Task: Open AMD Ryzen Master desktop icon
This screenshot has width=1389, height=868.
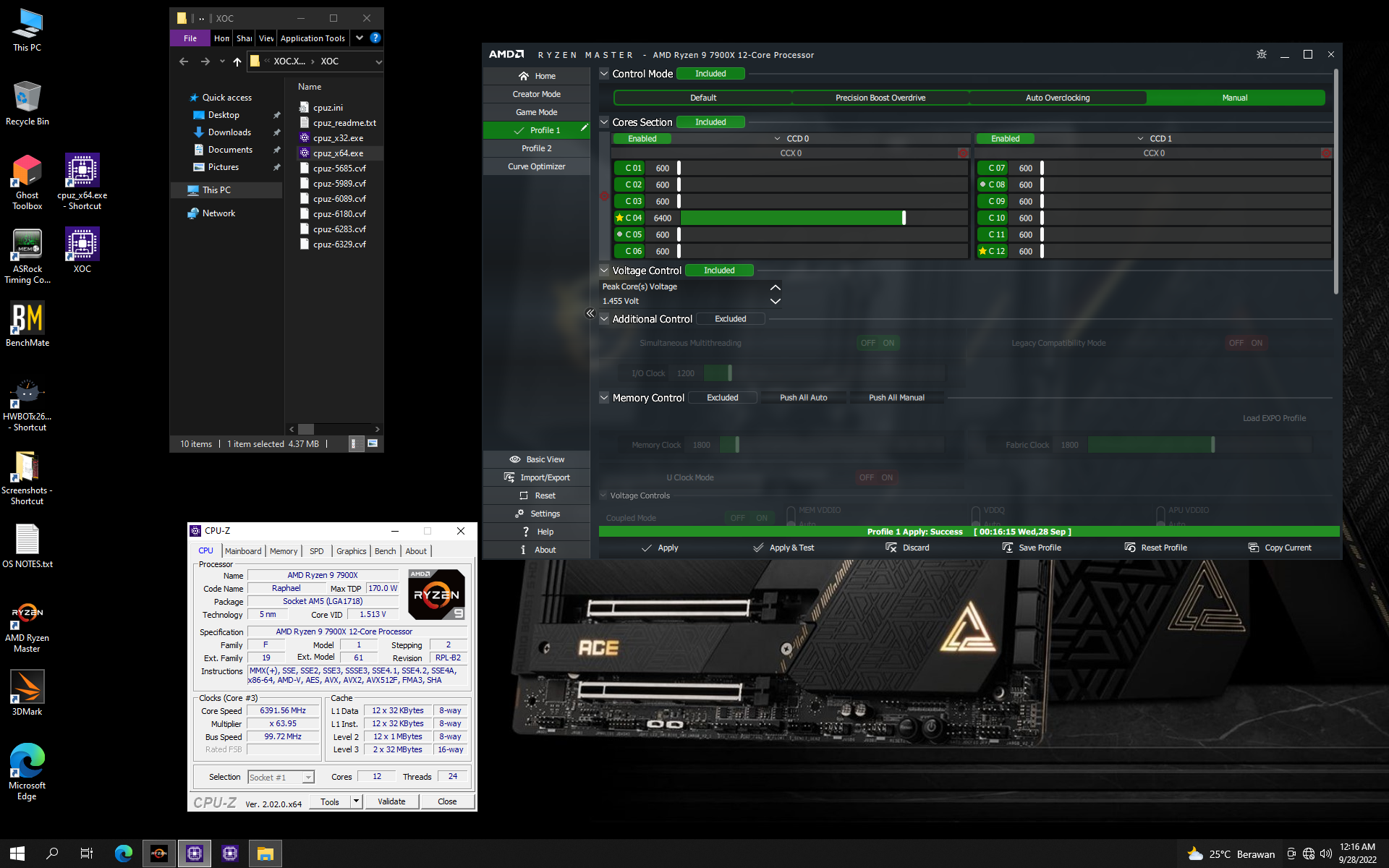Action: pos(27,627)
